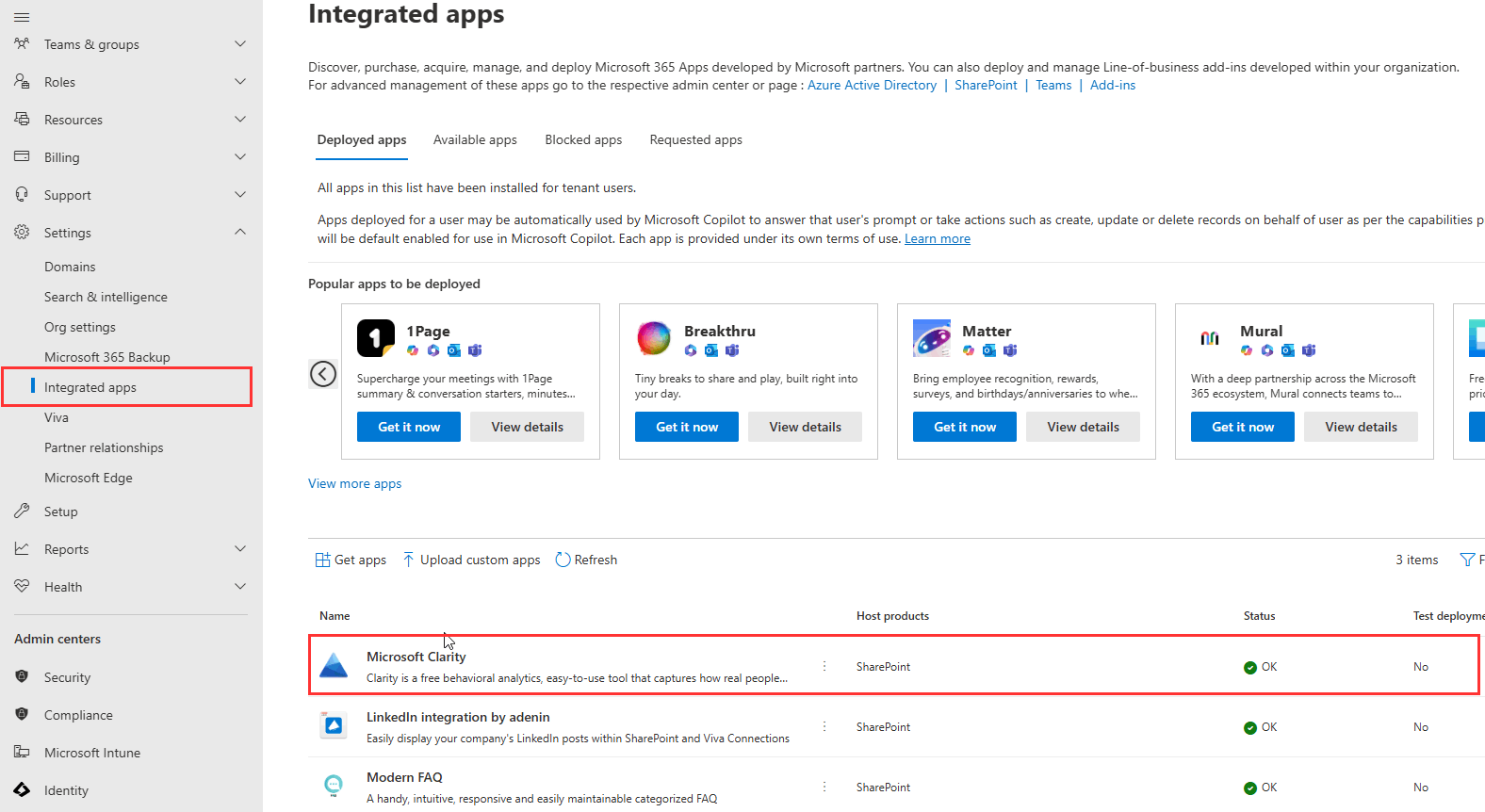Image resolution: width=1485 pixels, height=812 pixels.
Task: Click the Resources icon in sidebar
Action: point(22,119)
